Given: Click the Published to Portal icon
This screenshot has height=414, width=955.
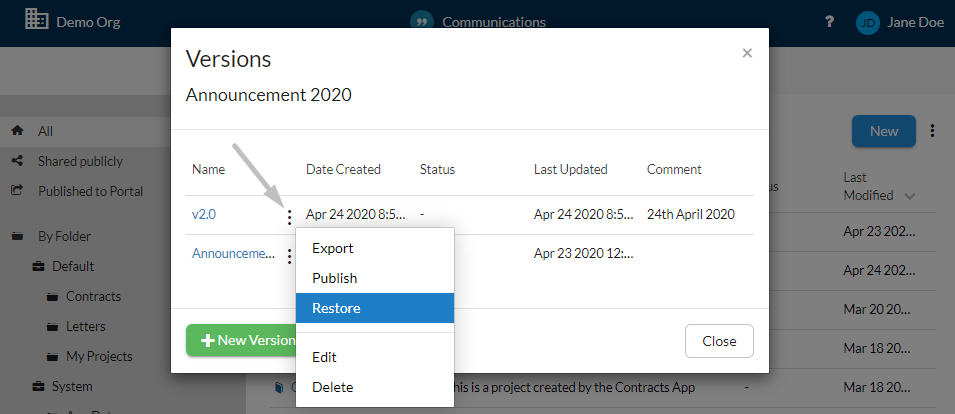Looking at the screenshot, I should pyautogui.click(x=18, y=191).
